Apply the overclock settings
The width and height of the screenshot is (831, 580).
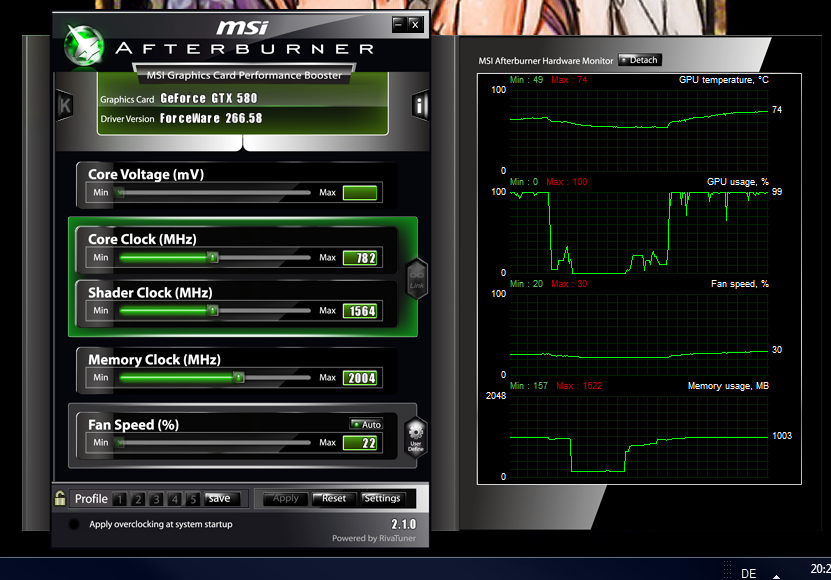(x=286, y=498)
